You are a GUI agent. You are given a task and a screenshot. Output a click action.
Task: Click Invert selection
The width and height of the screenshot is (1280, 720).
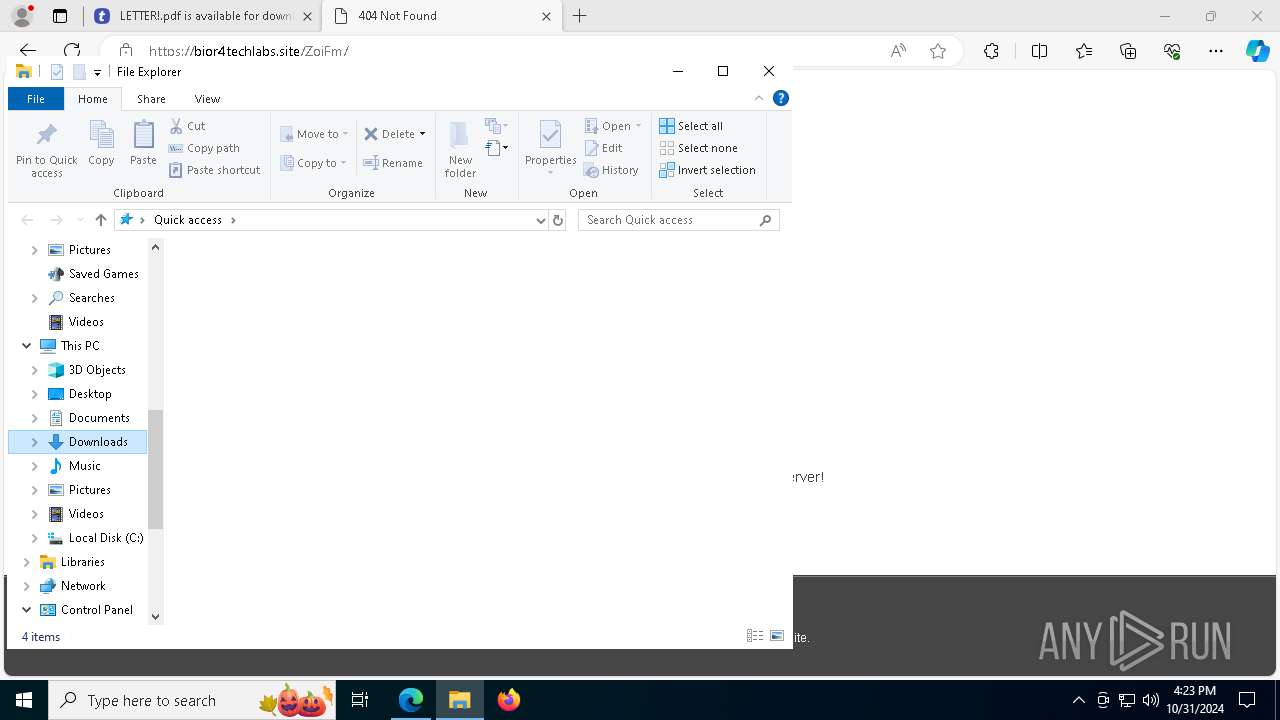707,170
